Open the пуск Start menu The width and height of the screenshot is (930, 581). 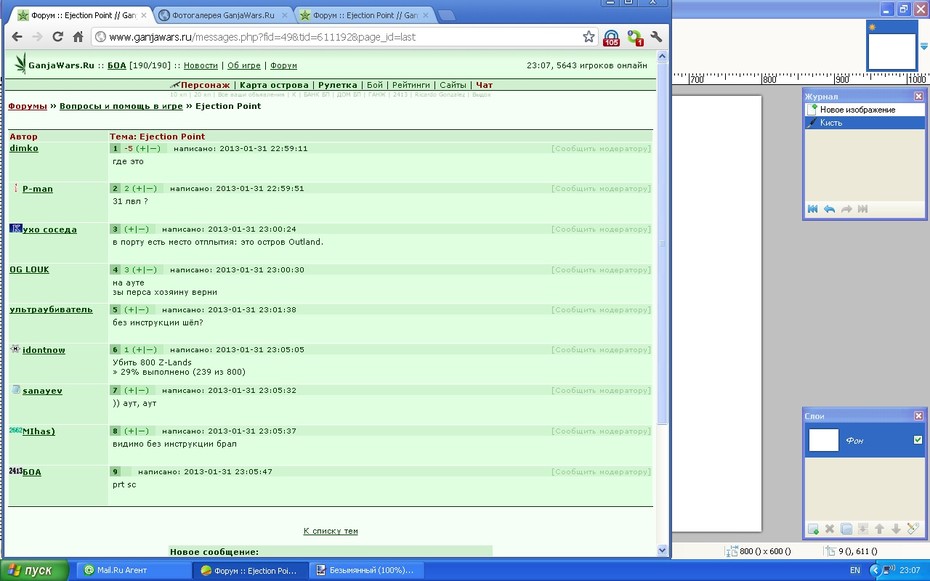[34, 570]
